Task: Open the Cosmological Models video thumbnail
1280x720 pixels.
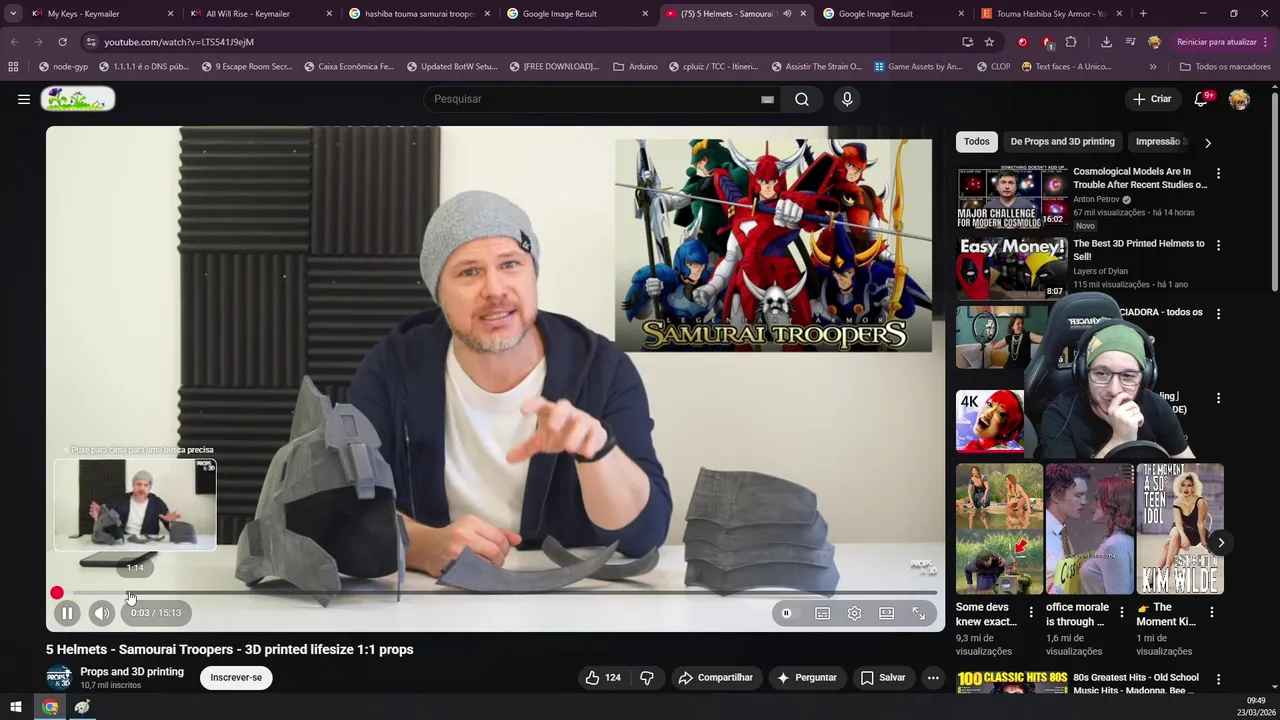Action: [1012, 198]
